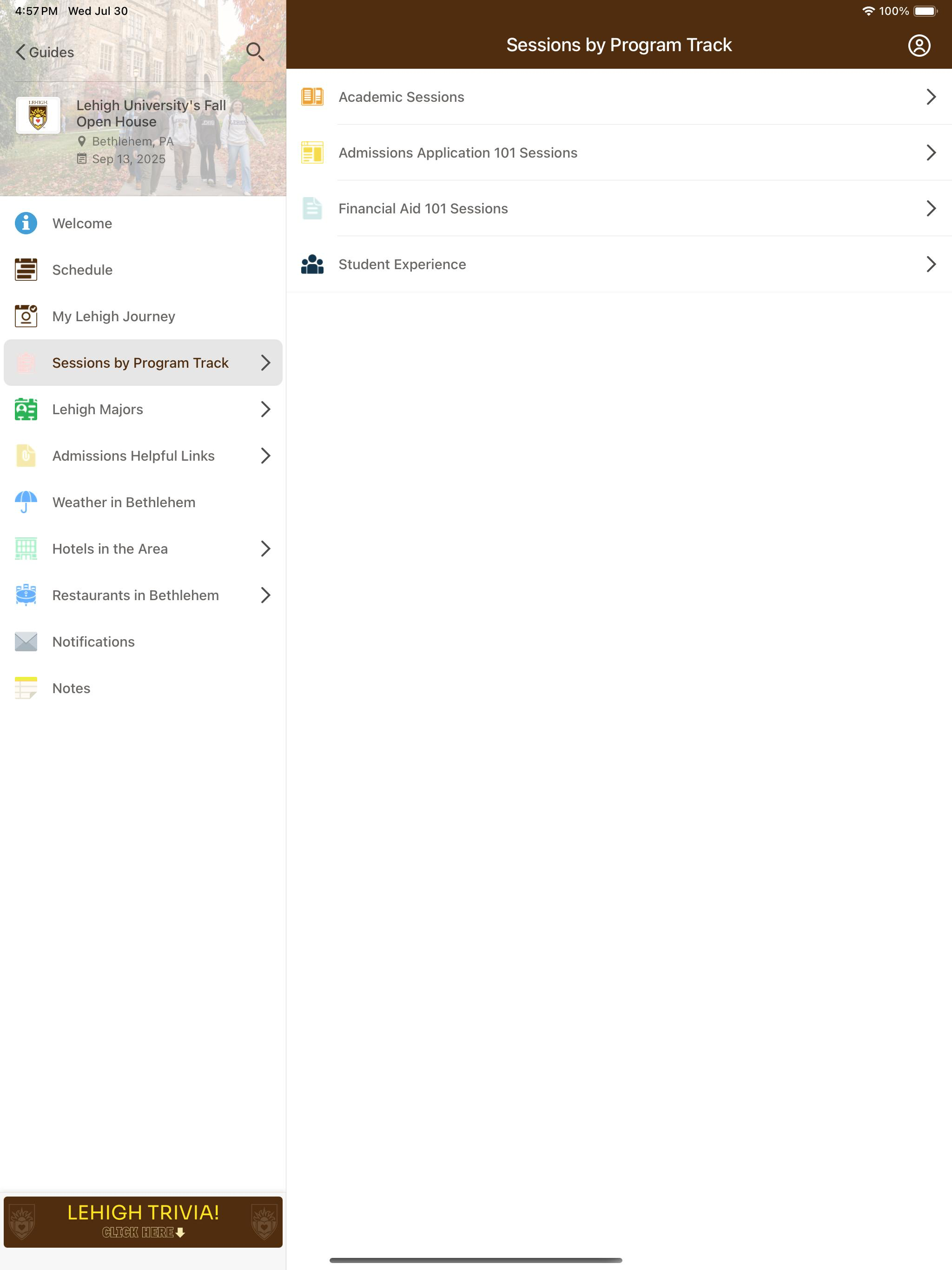
Task: Tap the Lehigh Trivia banner
Action: click(143, 1222)
